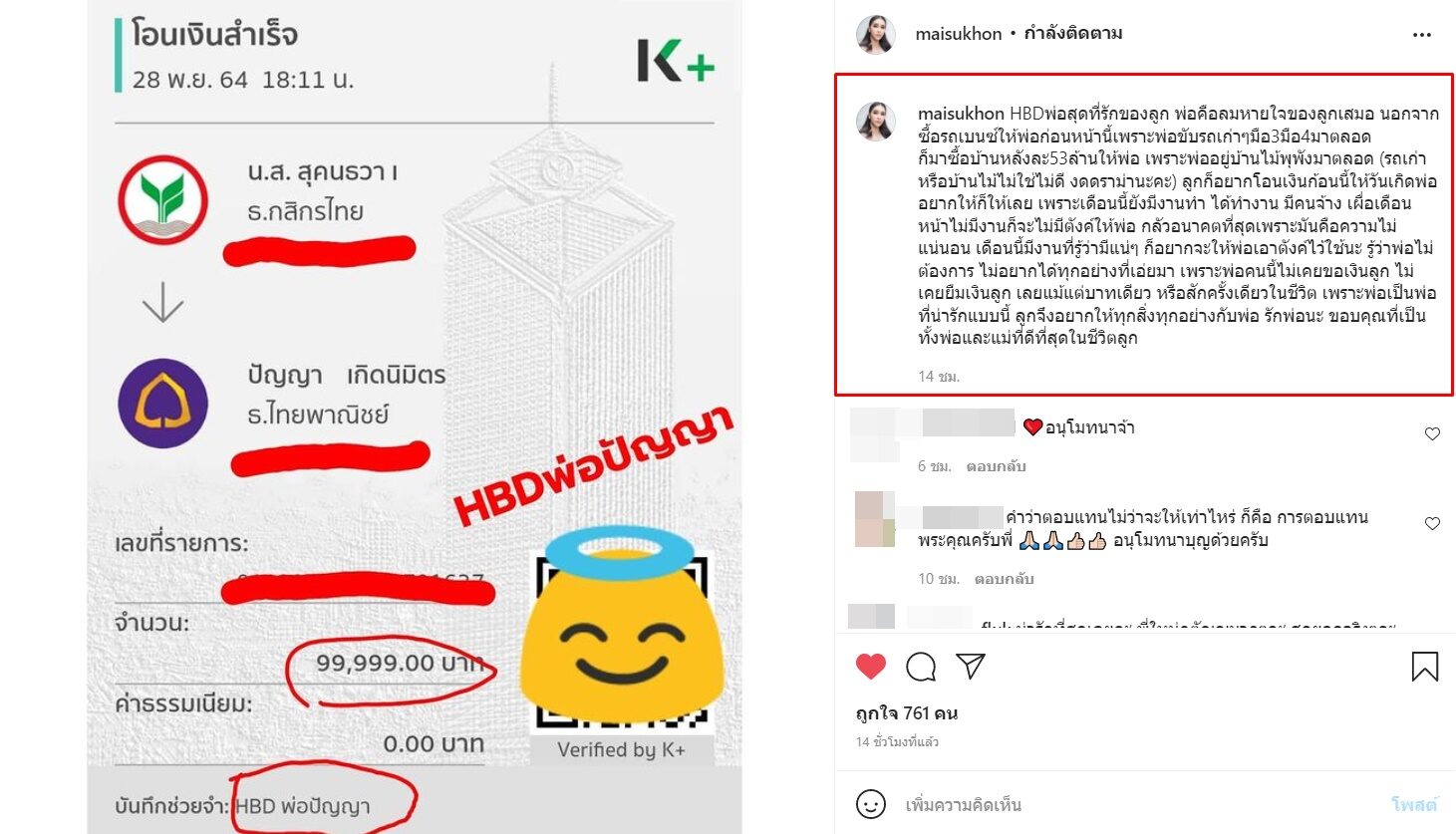Like the second comment with its heart
This screenshot has width=1456, height=834.
(1432, 524)
